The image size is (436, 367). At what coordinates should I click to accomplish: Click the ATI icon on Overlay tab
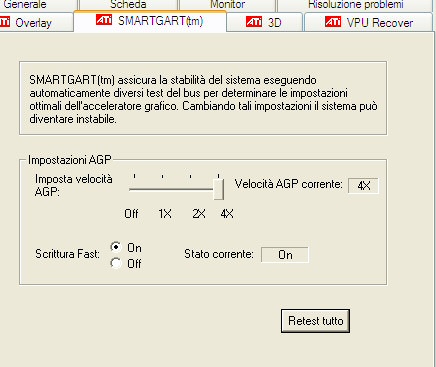5,22
